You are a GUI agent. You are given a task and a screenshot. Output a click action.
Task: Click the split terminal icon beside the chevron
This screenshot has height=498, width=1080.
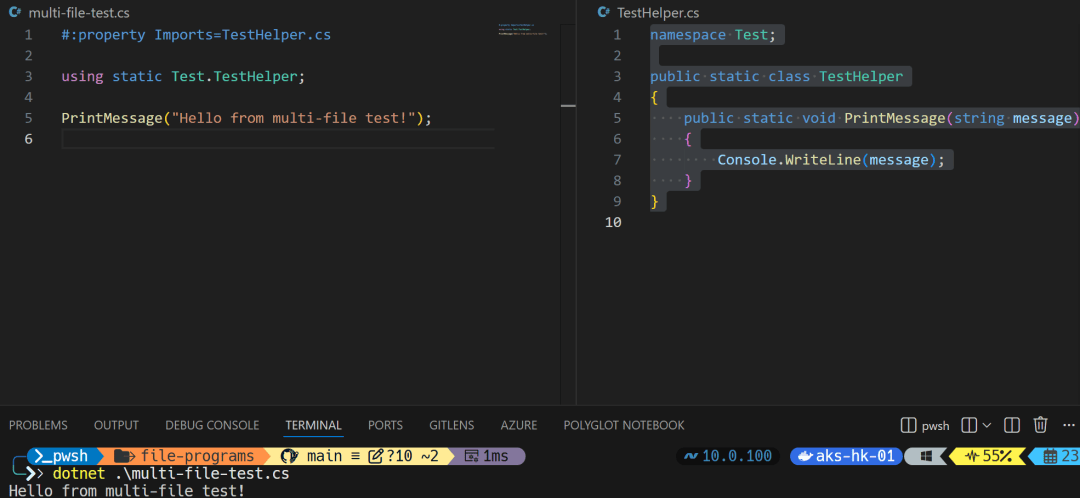(969, 426)
